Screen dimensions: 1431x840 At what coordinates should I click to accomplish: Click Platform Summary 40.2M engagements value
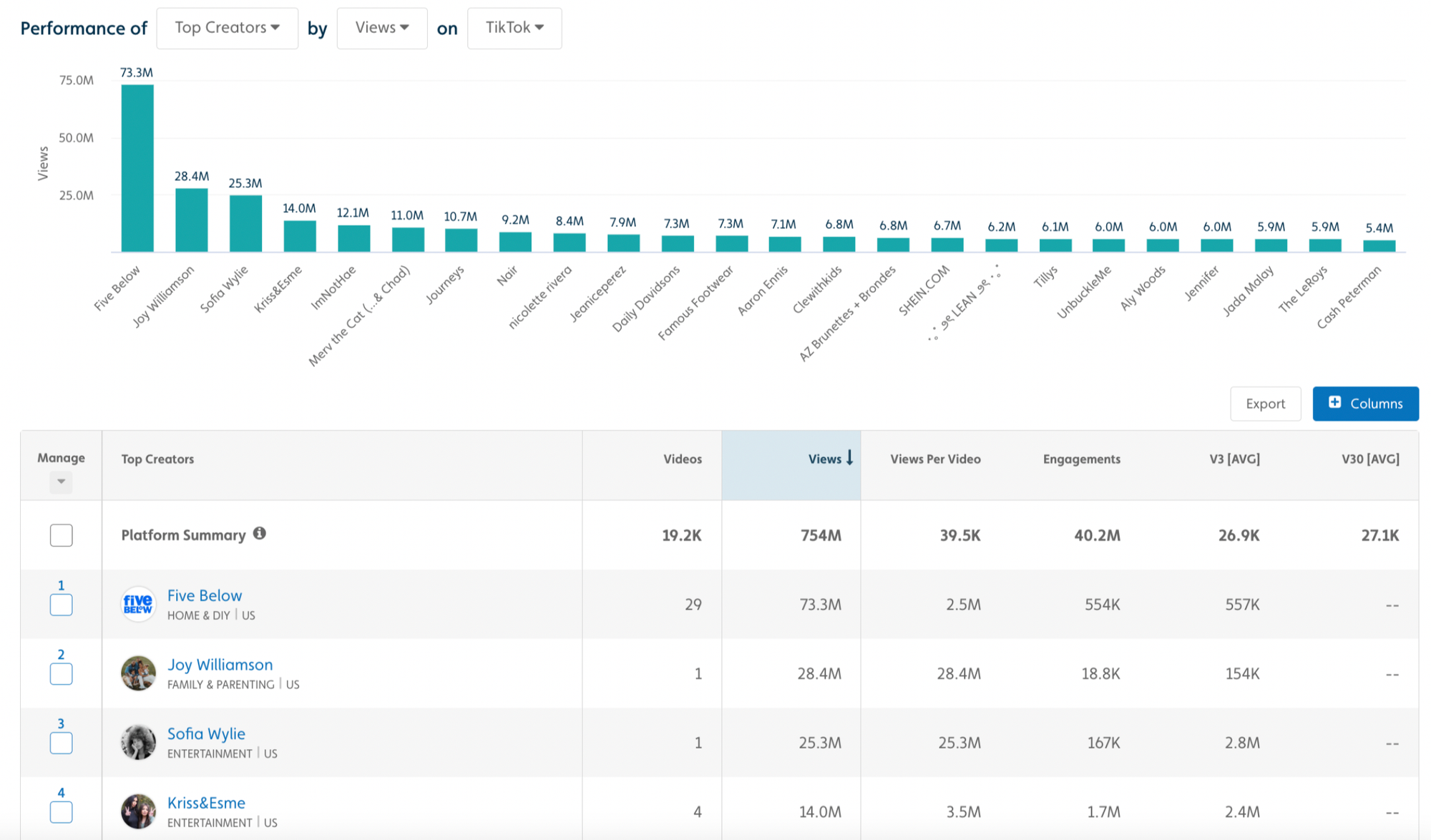[x=1097, y=535]
